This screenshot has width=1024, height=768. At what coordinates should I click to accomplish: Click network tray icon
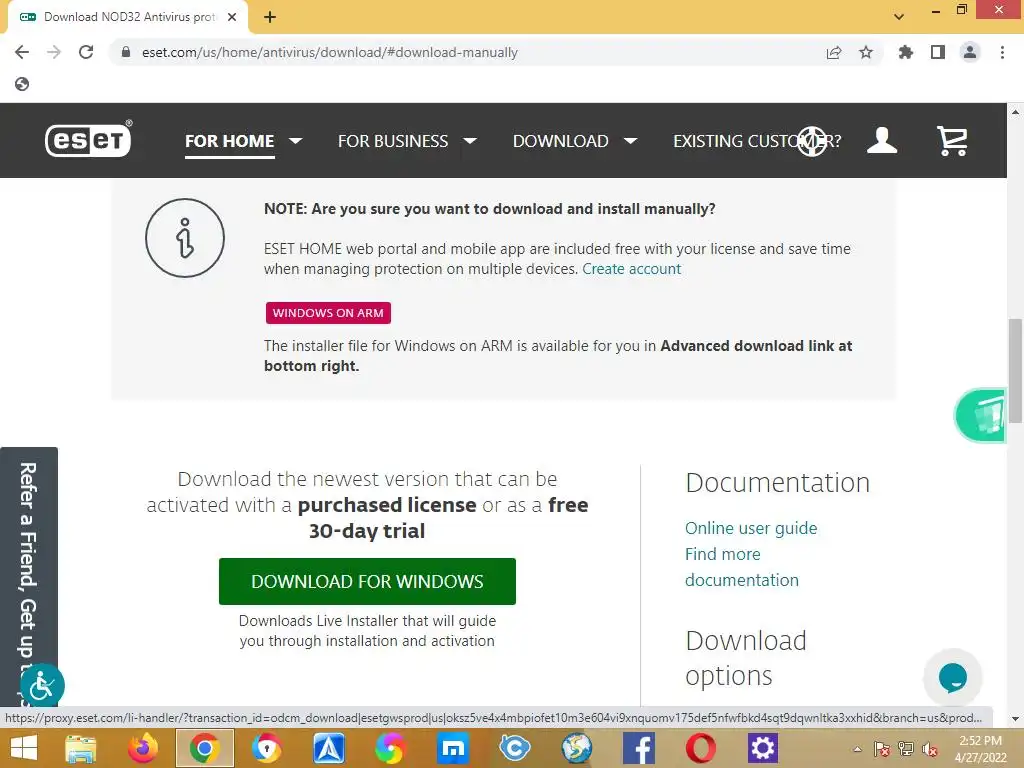(x=906, y=749)
